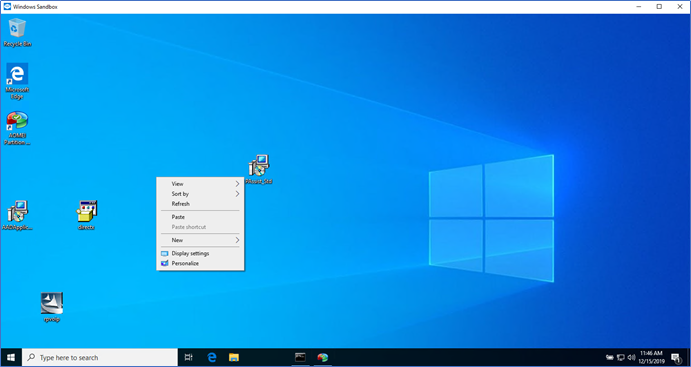Open the volume speaker tray icon

631,357
